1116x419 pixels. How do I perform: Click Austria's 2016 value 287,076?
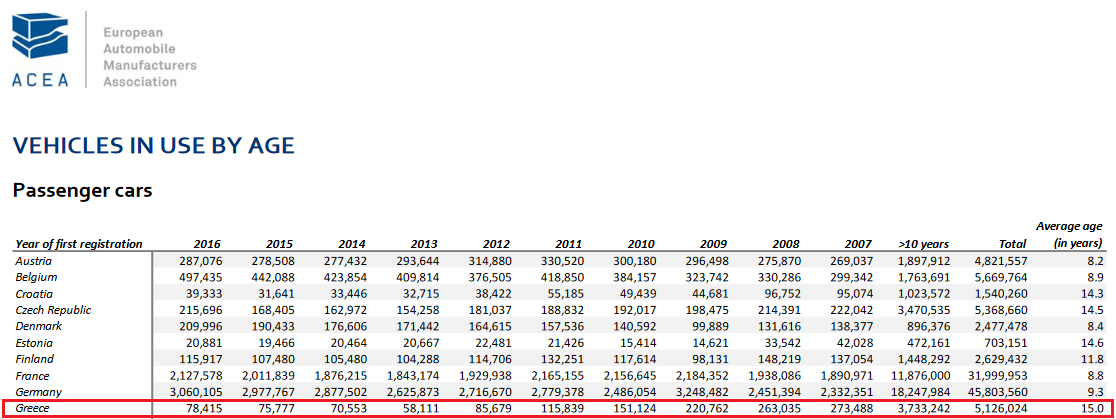click(x=201, y=261)
